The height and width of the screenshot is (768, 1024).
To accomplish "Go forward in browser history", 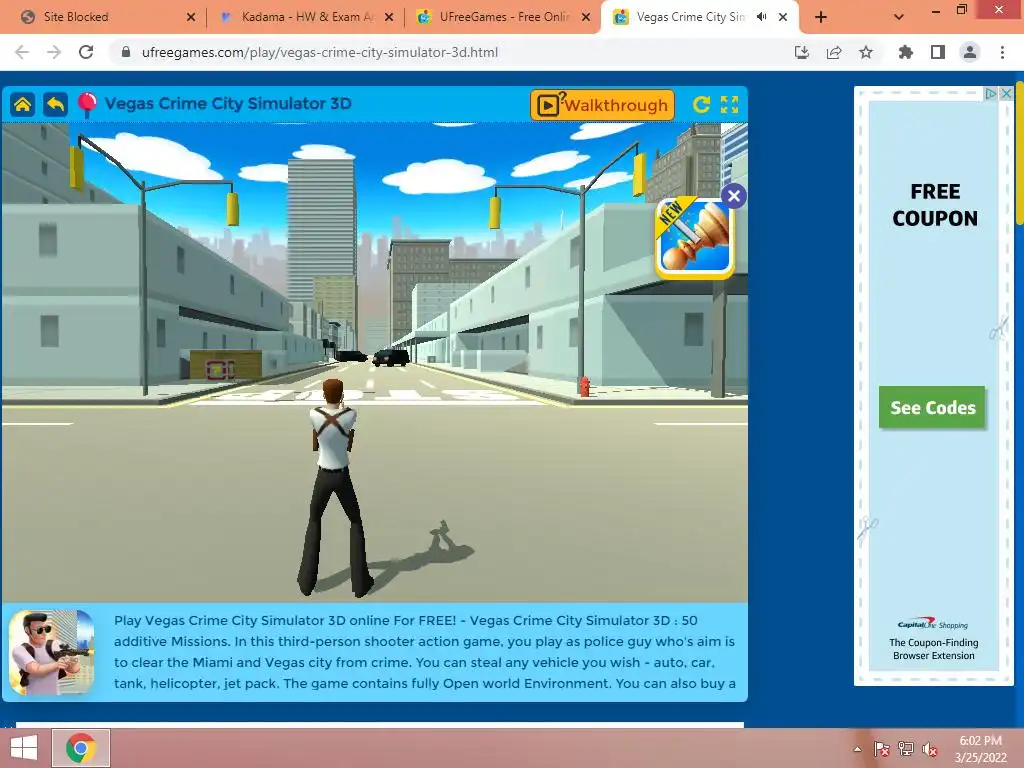I will (54, 52).
